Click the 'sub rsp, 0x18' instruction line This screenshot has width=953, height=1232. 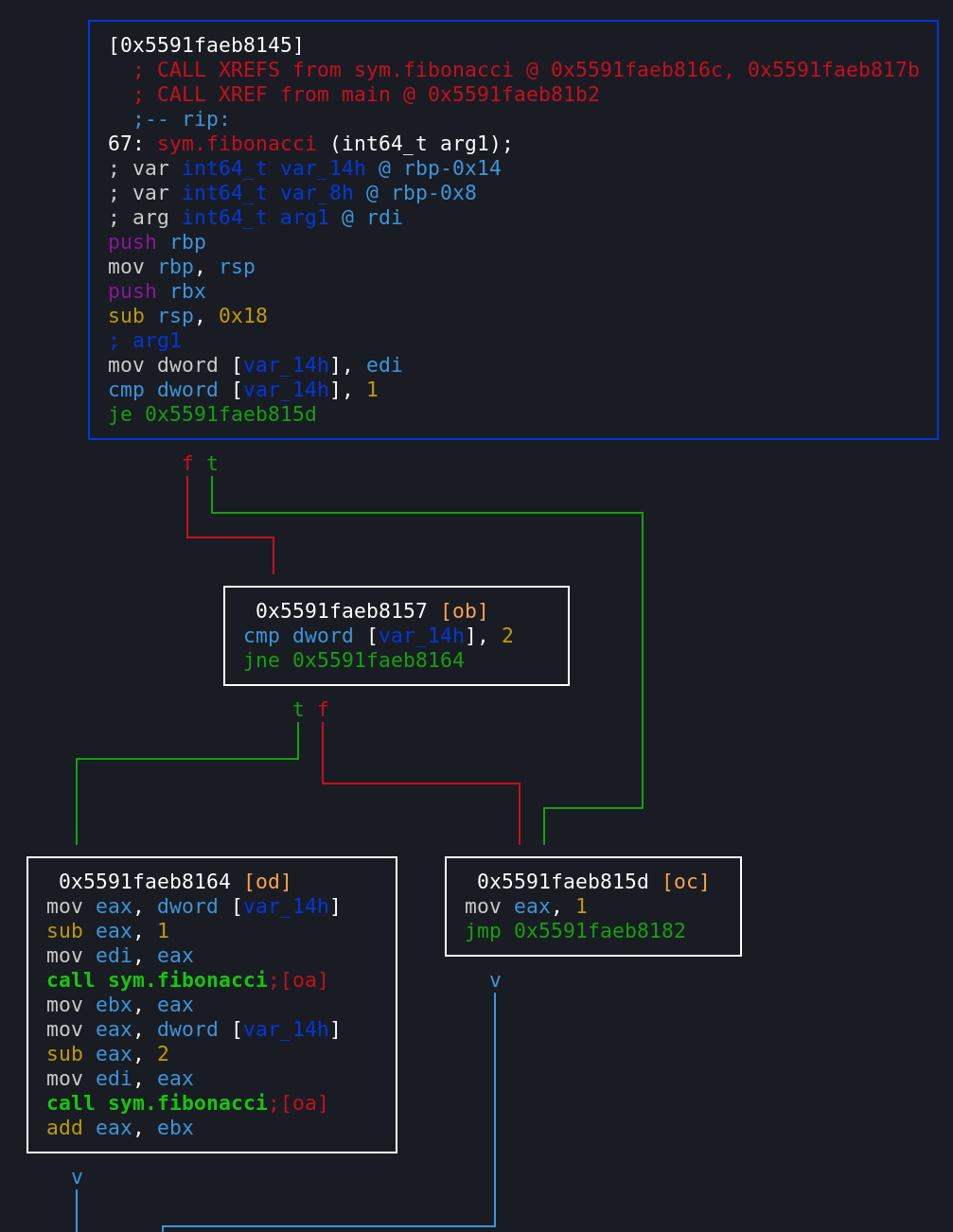(187, 316)
